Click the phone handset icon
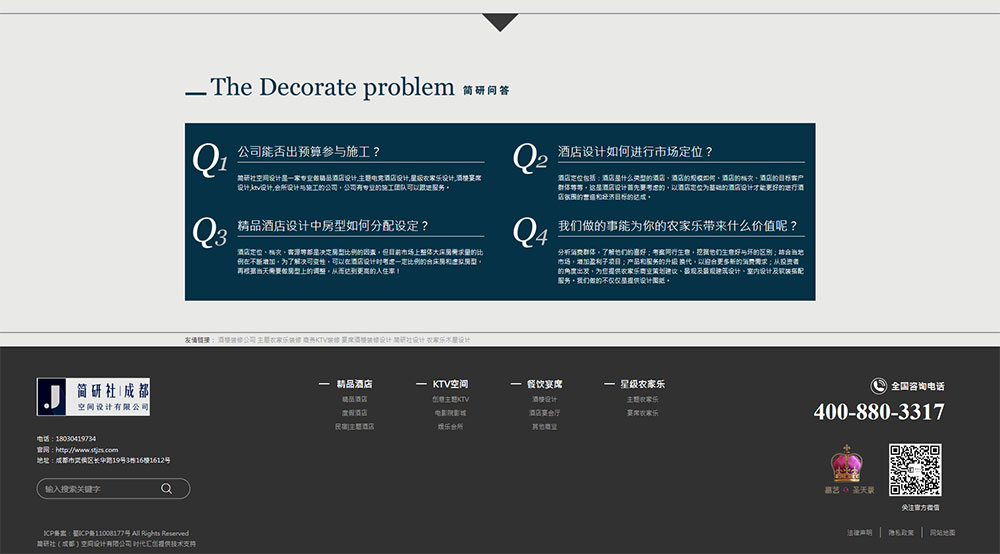Screen dimensions: 1000x554 click(878, 386)
